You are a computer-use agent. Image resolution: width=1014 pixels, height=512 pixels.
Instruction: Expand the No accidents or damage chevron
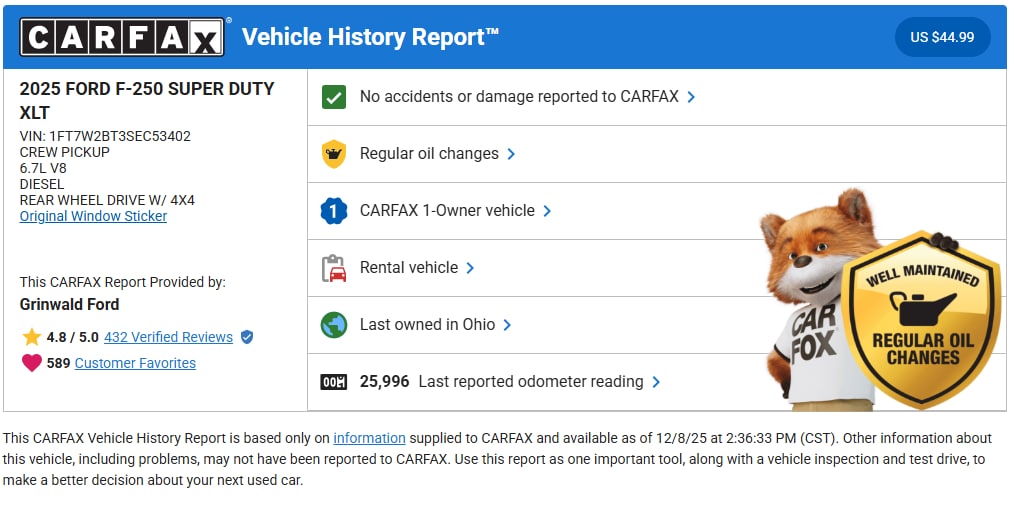click(691, 97)
